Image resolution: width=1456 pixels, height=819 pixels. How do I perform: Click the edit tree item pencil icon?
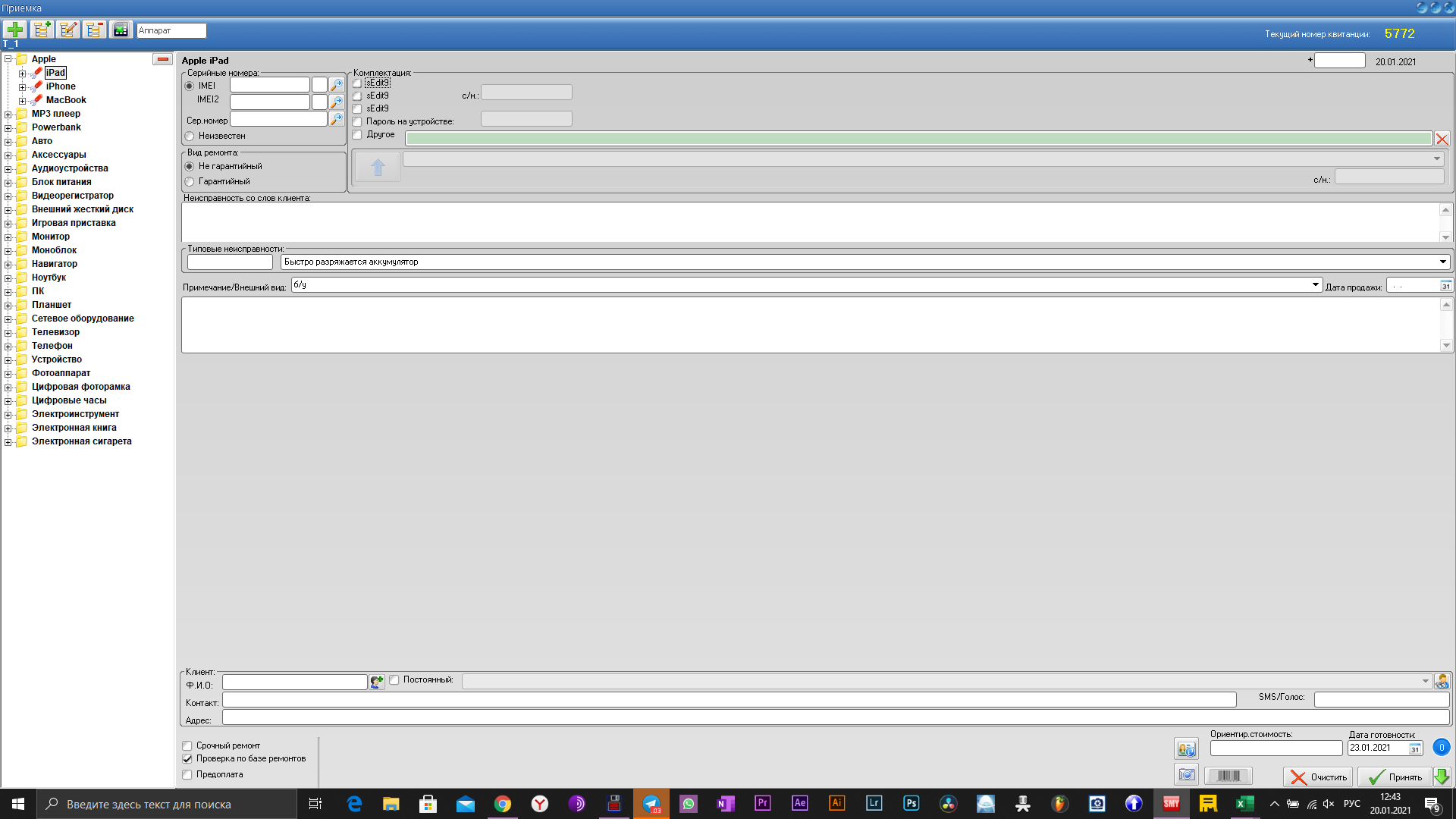(68, 30)
